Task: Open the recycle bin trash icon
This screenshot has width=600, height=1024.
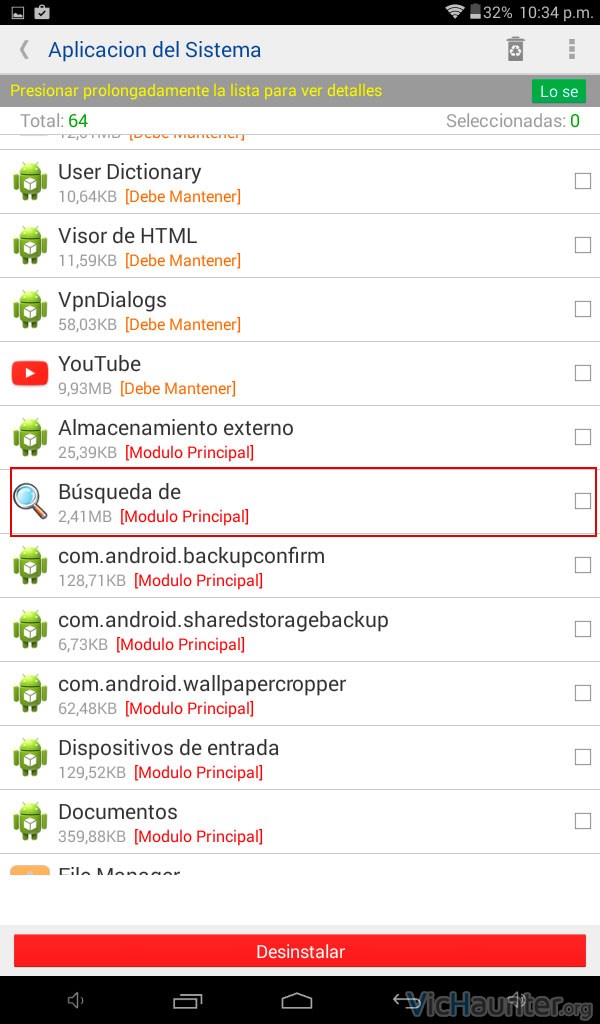Action: 515,50
